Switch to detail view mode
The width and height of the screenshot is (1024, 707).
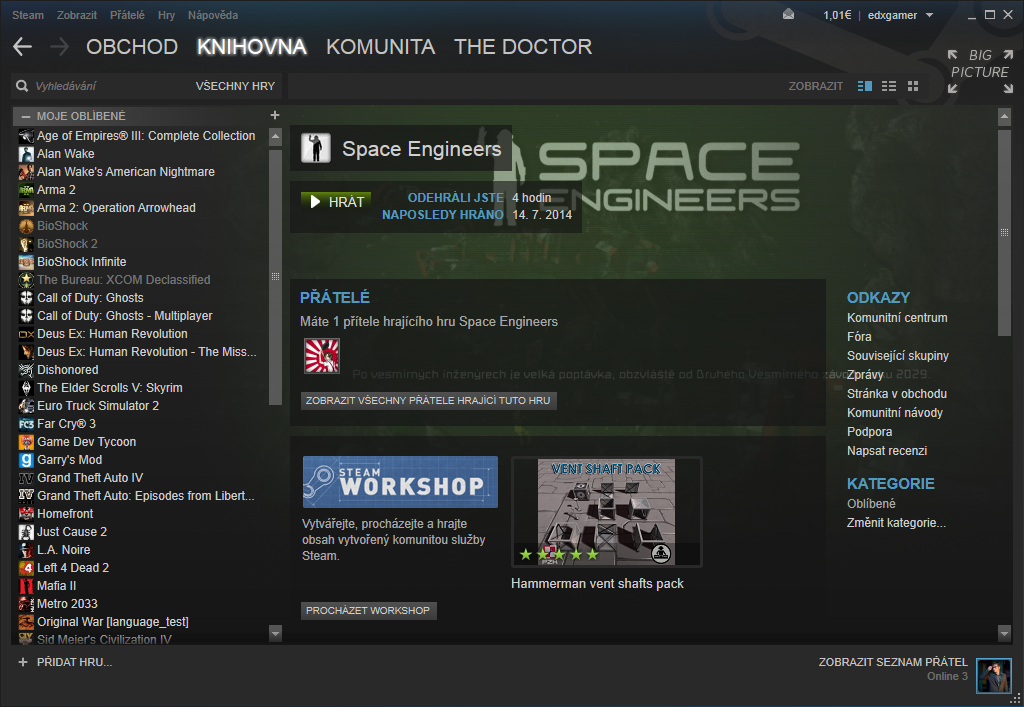click(x=865, y=86)
